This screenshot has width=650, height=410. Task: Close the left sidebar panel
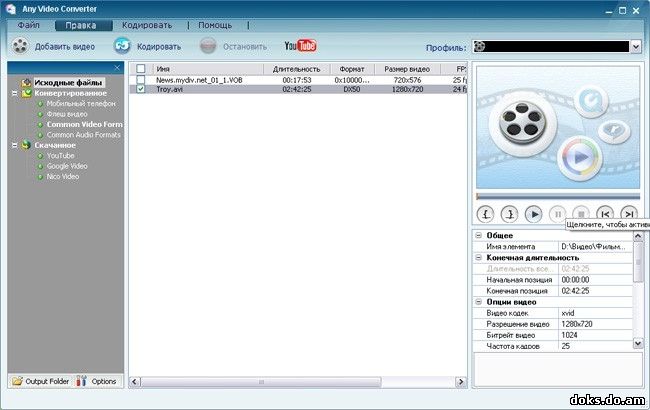[117, 68]
